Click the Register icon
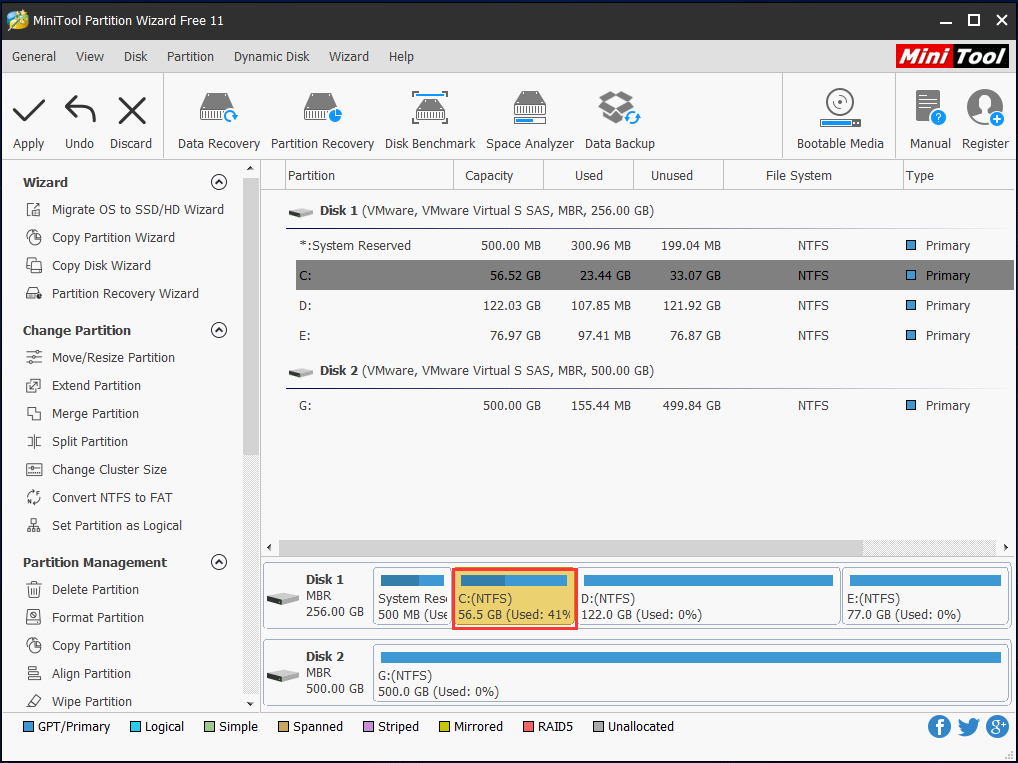The width and height of the screenshot is (1018, 763). (x=984, y=117)
